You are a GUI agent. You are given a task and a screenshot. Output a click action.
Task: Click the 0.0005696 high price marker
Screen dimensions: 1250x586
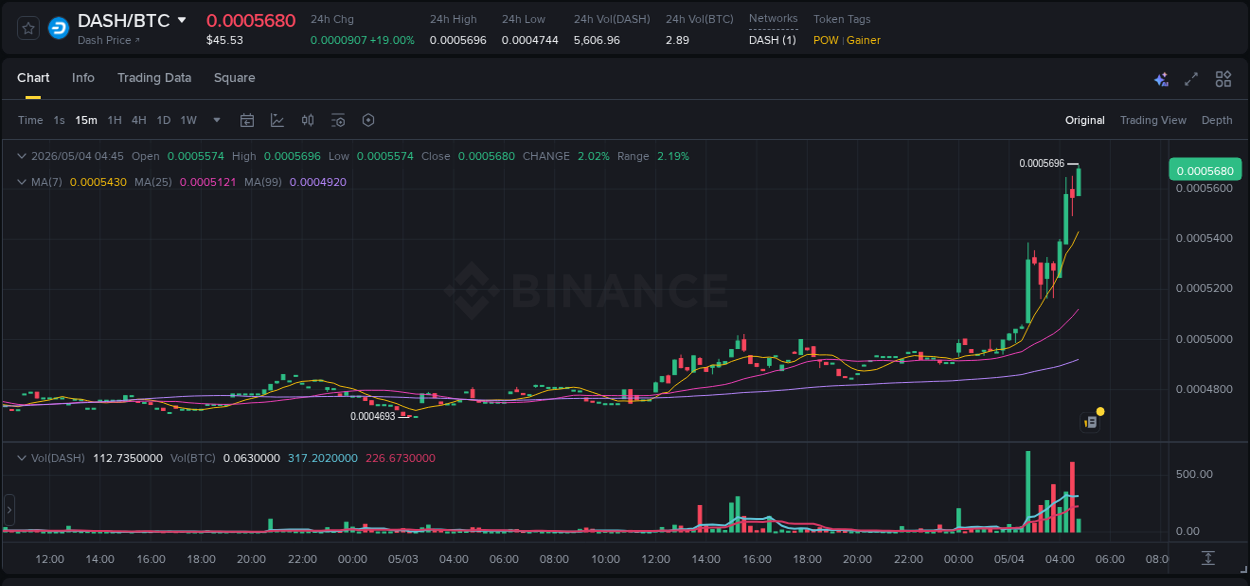pyautogui.click(x=1041, y=163)
